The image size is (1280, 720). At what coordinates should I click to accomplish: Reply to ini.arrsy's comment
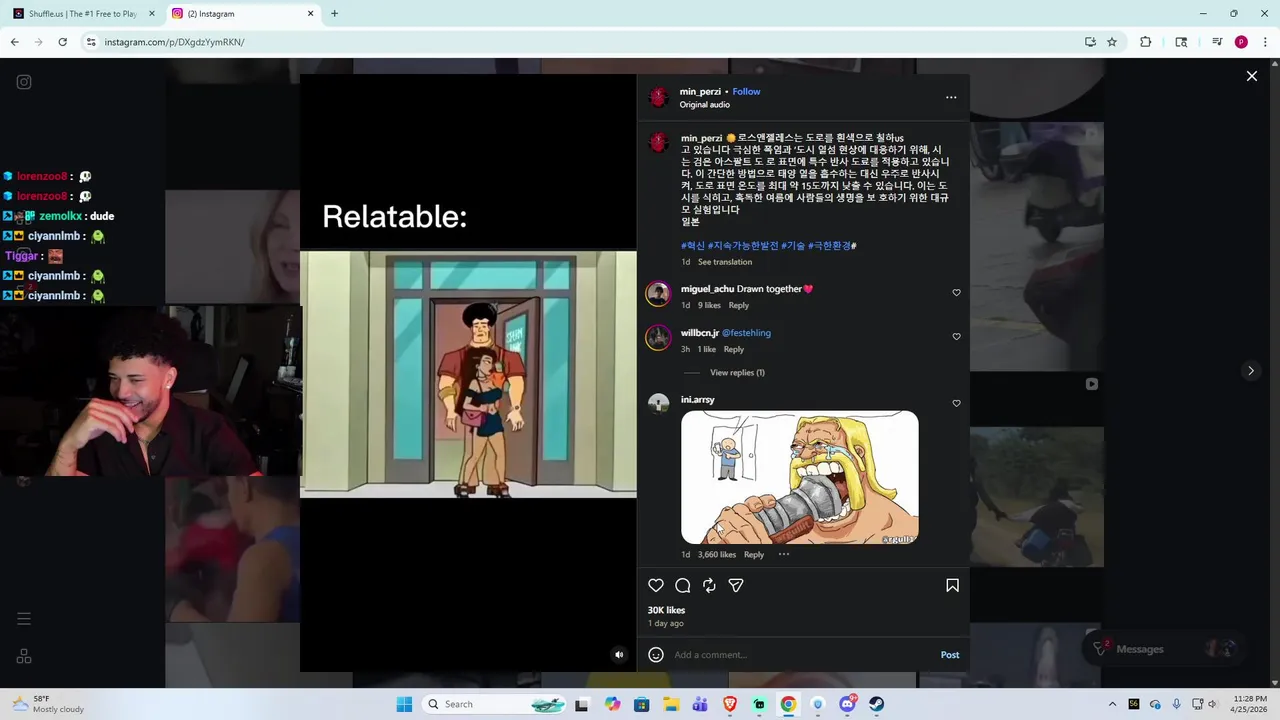click(x=753, y=554)
